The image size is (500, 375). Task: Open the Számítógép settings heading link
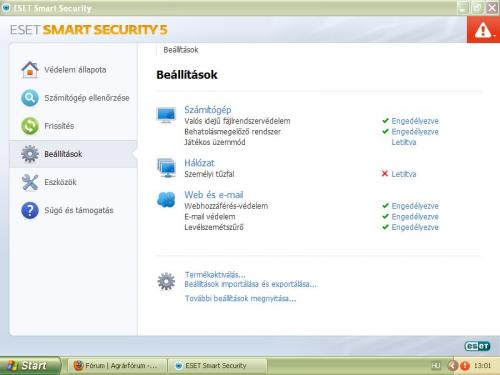point(208,110)
